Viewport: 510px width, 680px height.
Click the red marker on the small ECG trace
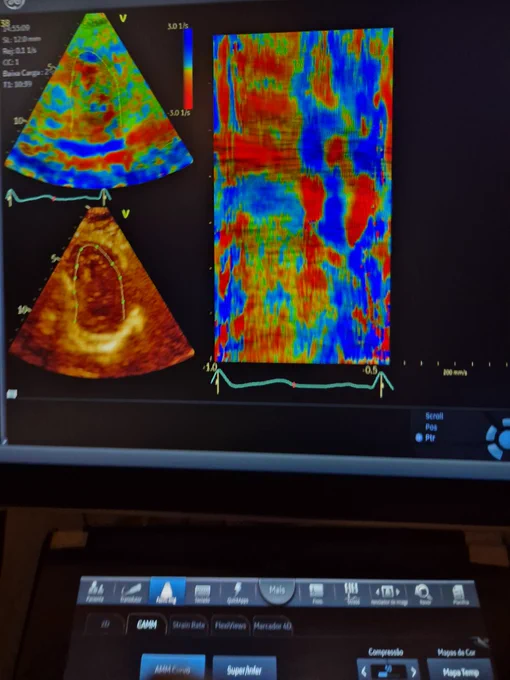tap(54, 199)
